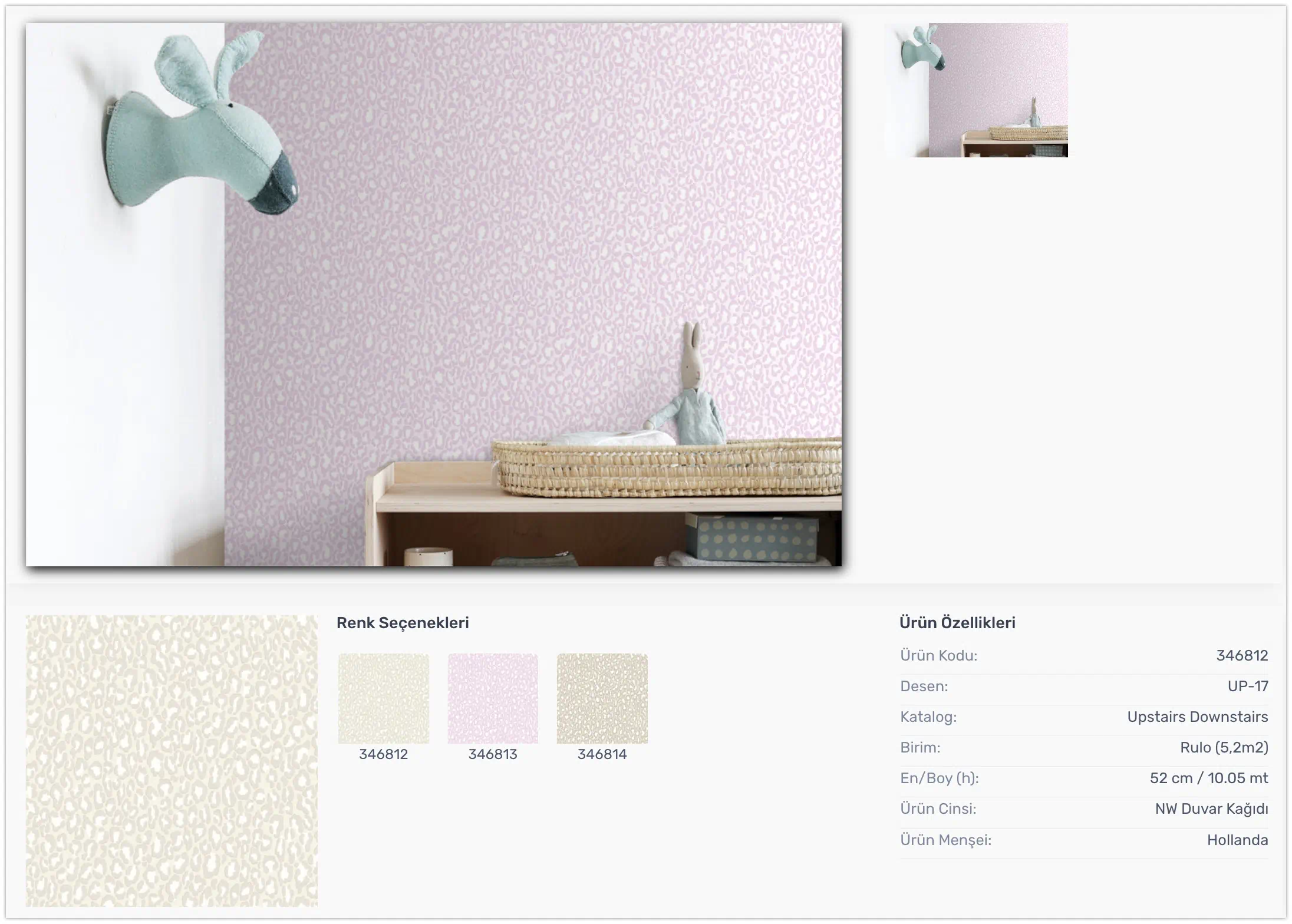The height and width of the screenshot is (924, 1292).
Task: Open the large cream pattern sample image
Action: [x=172, y=761]
